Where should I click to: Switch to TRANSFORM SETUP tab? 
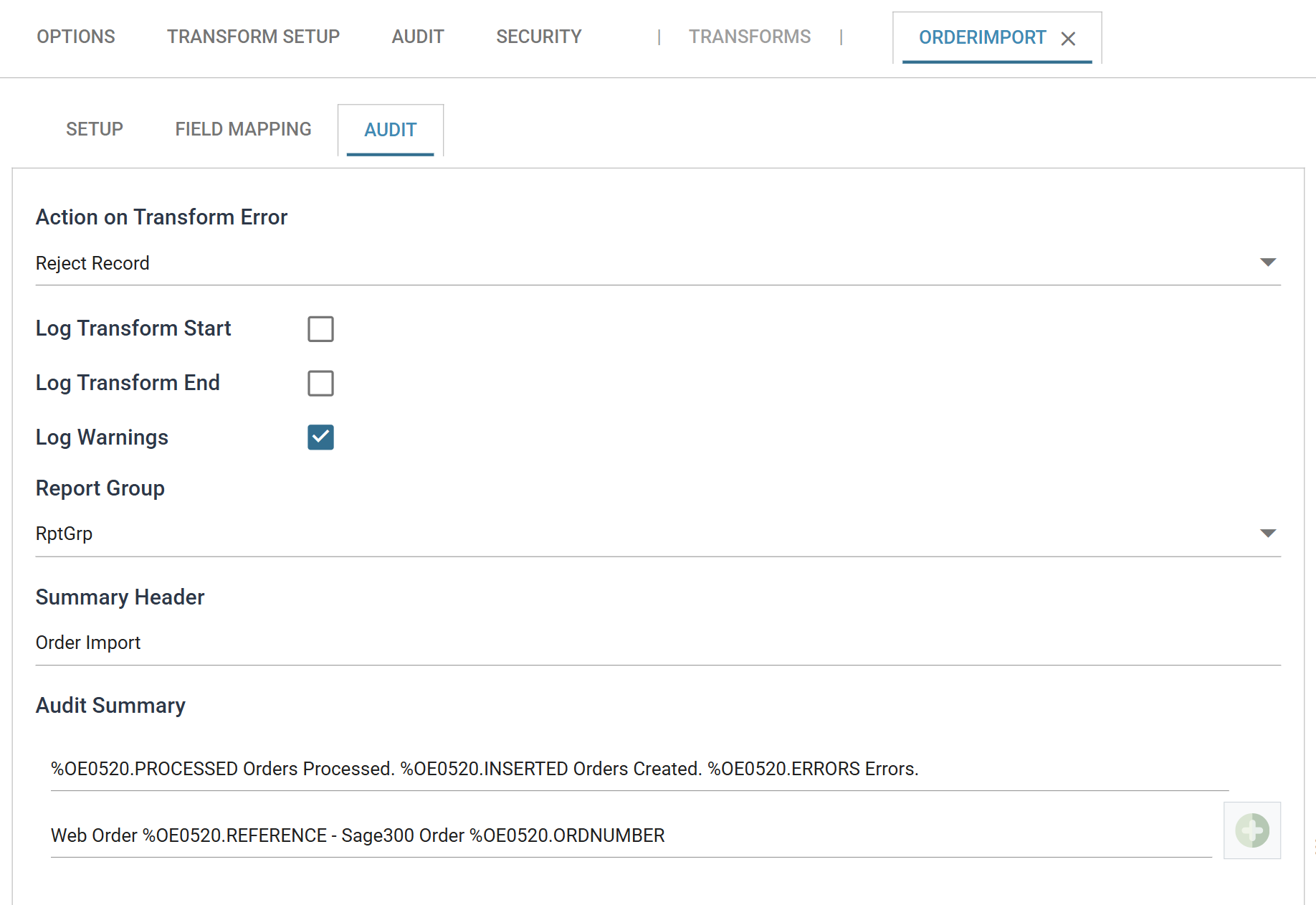point(253,37)
